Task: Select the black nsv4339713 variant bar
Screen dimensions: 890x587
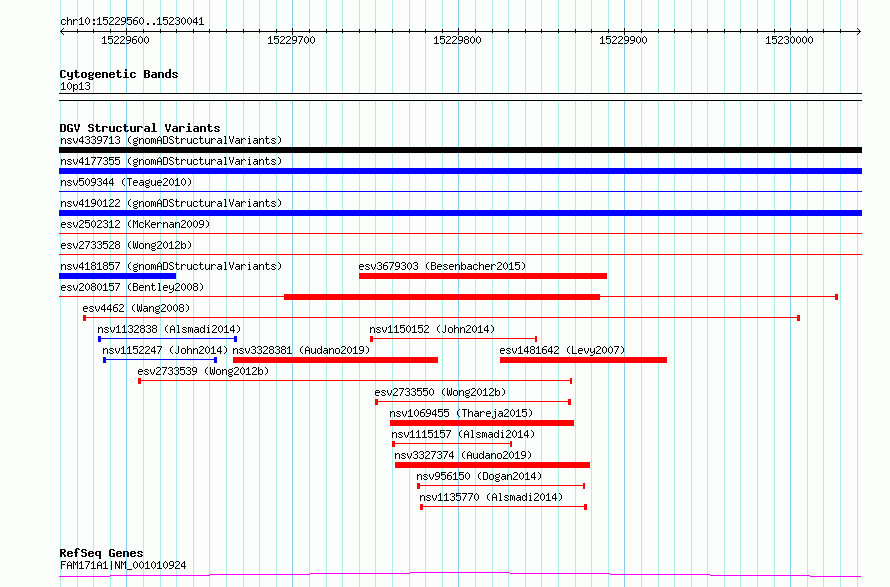Action: (x=460, y=150)
